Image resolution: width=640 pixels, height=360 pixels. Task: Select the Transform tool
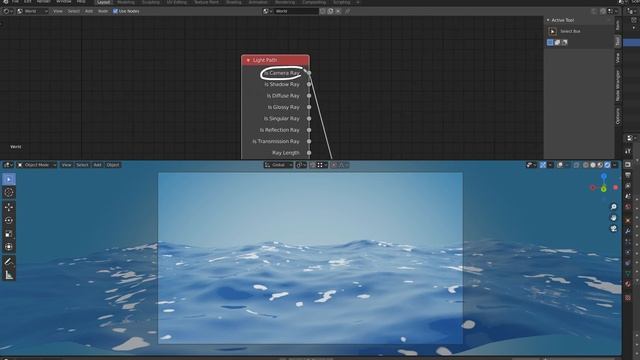coord(9,247)
